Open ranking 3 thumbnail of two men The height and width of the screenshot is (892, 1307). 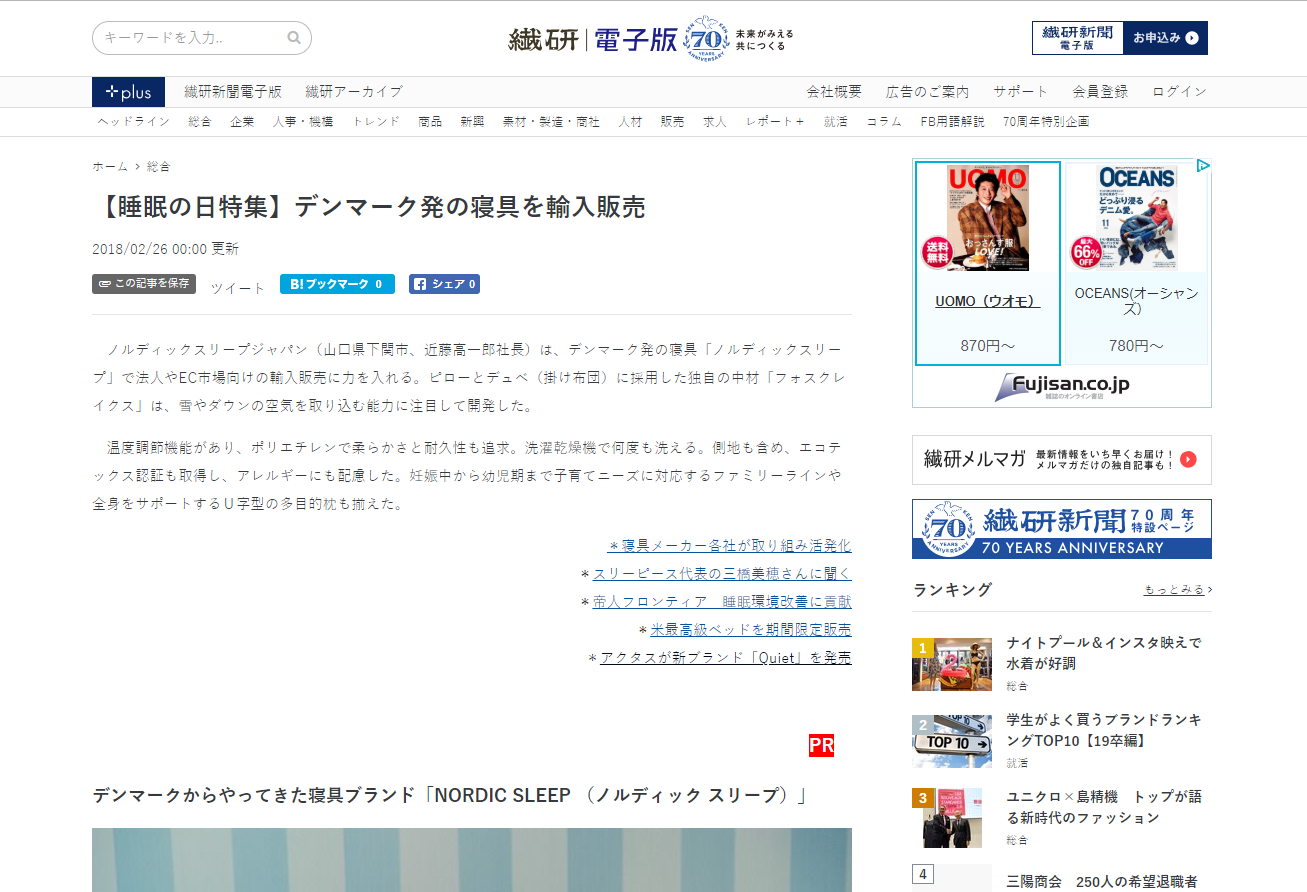click(x=952, y=818)
